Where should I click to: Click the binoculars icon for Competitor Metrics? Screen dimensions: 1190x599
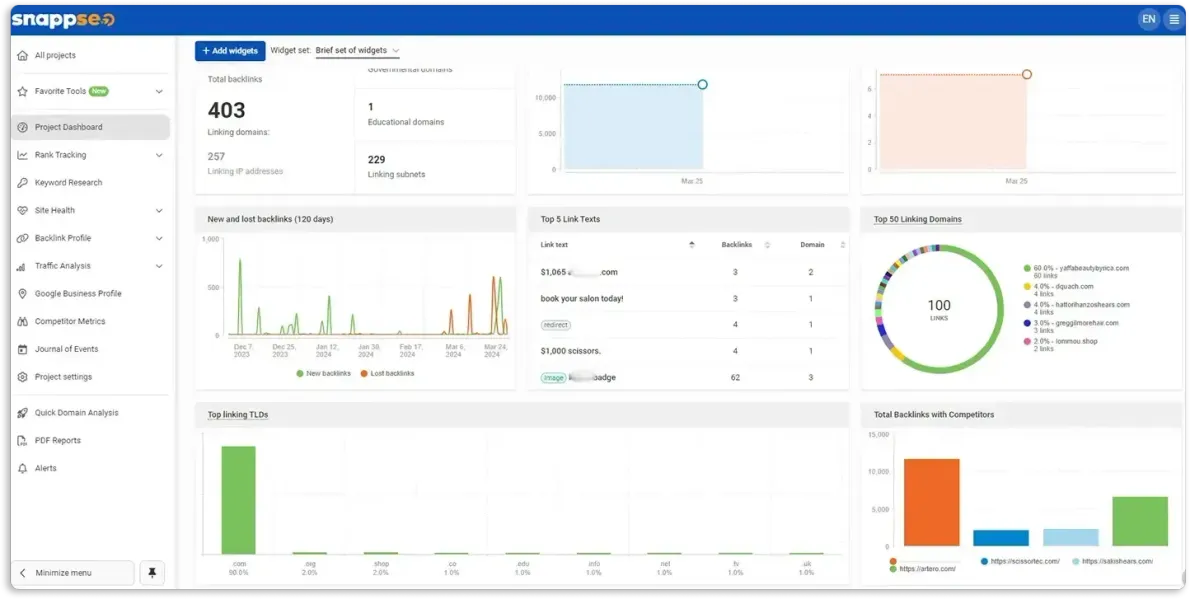22,321
